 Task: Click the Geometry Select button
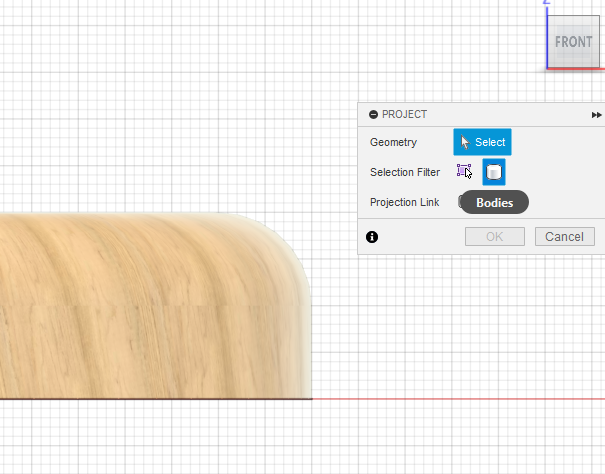(x=482, y=142)
